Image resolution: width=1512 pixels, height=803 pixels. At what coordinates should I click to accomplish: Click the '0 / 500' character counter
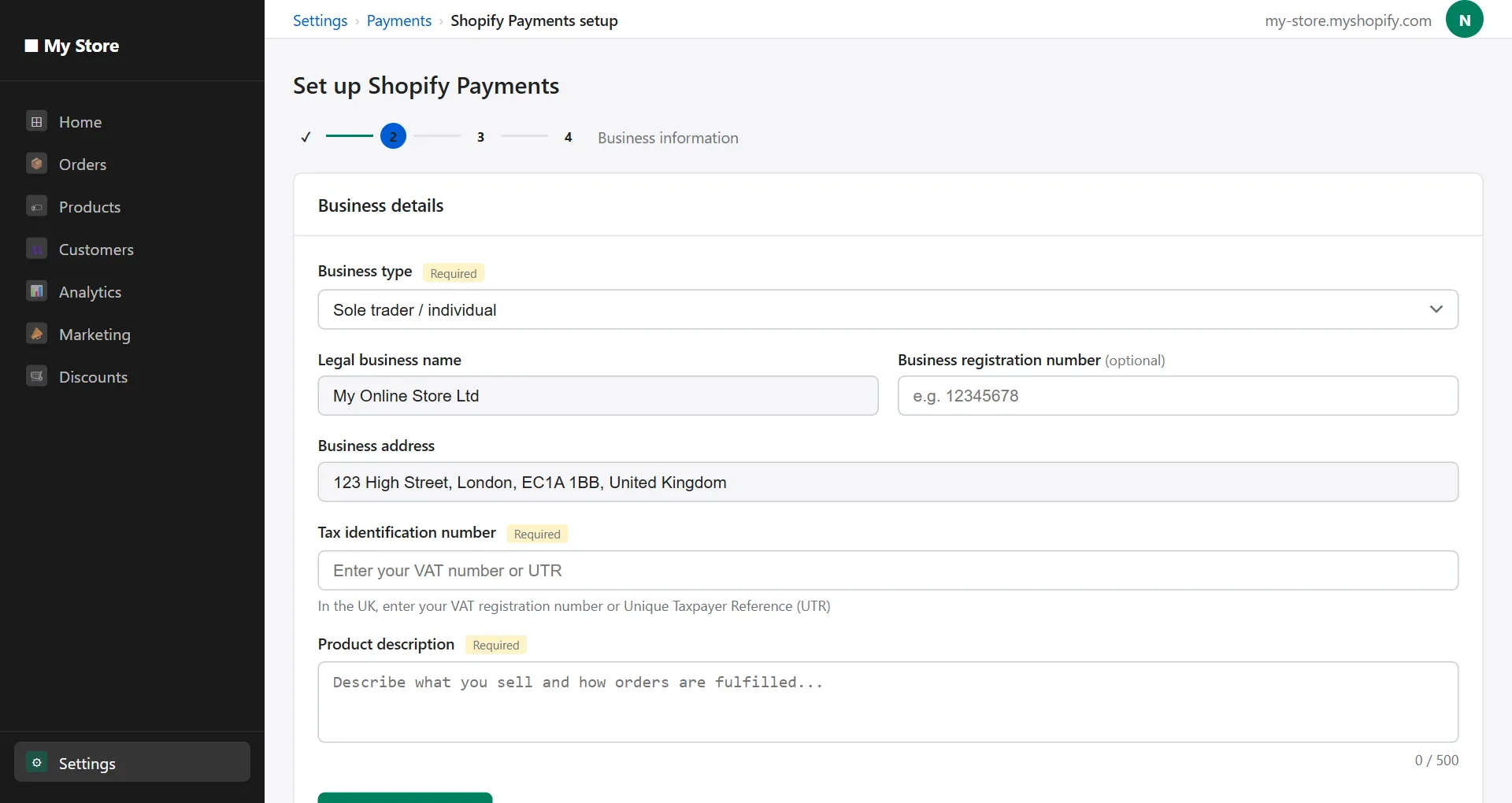1436,760
